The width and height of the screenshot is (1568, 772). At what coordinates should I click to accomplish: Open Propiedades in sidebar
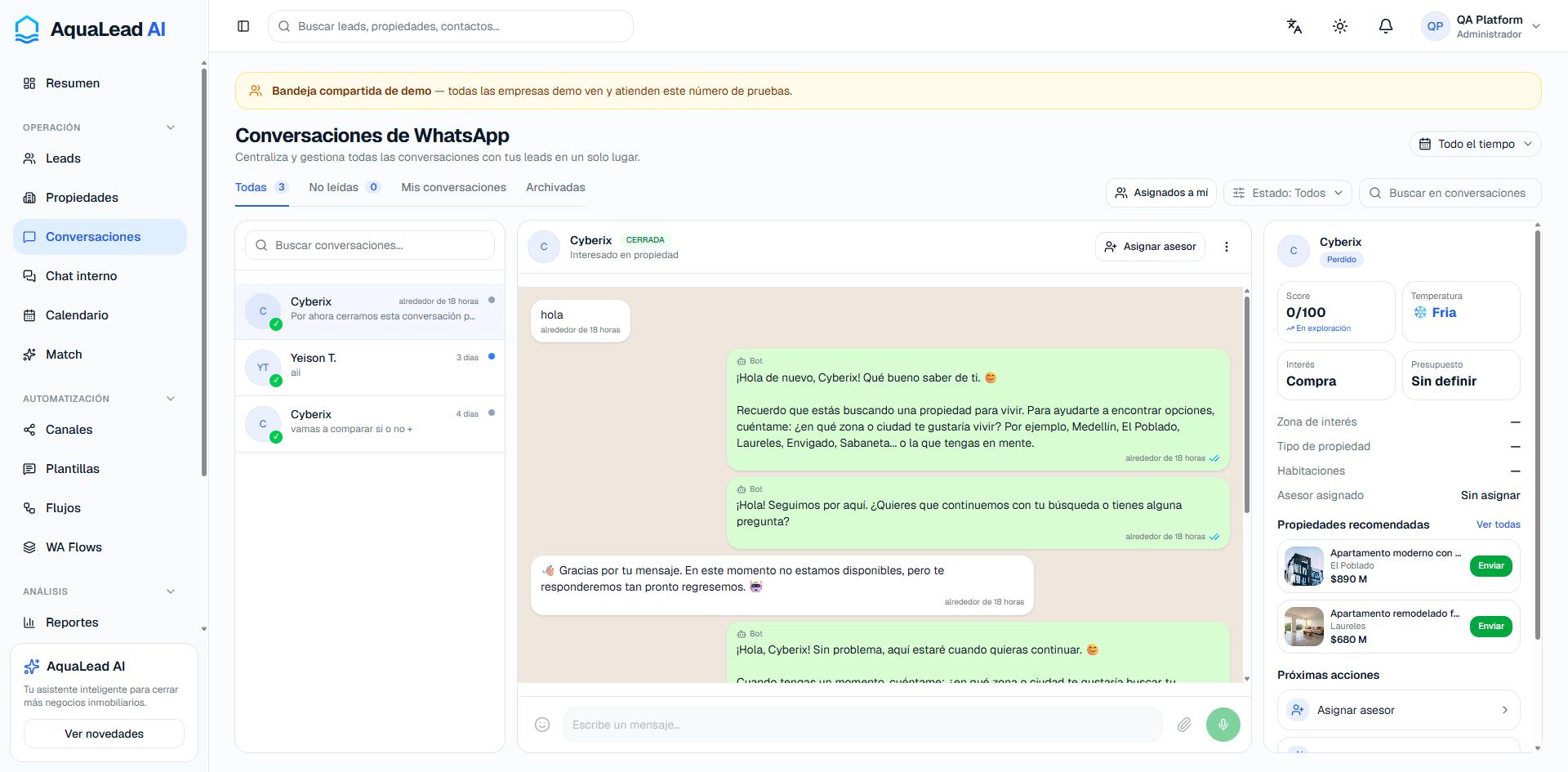click(x=100, y=198)
